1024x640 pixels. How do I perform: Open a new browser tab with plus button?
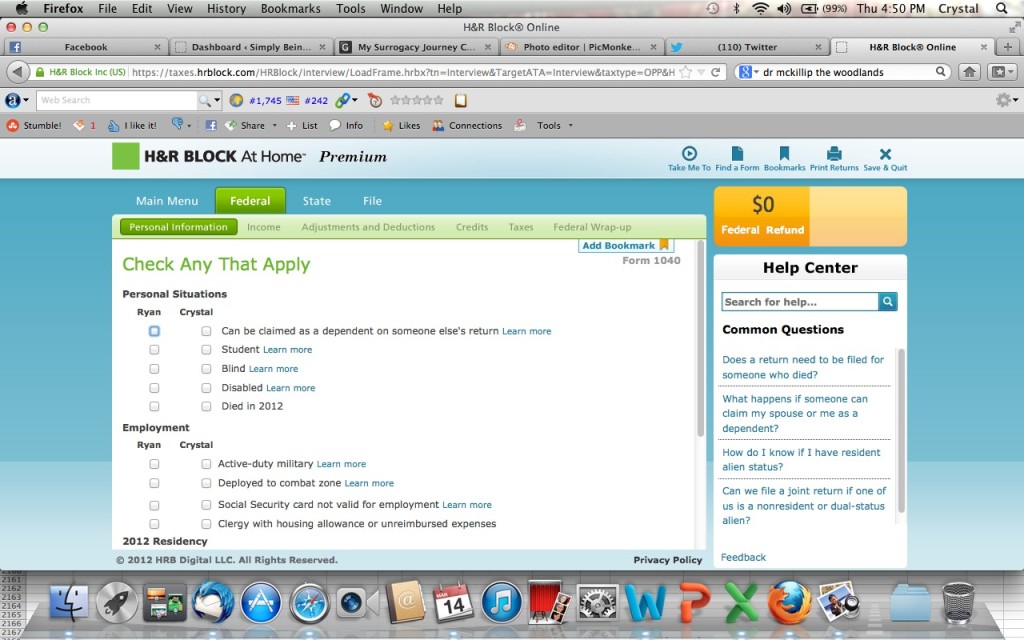(x=1008, y=47)
